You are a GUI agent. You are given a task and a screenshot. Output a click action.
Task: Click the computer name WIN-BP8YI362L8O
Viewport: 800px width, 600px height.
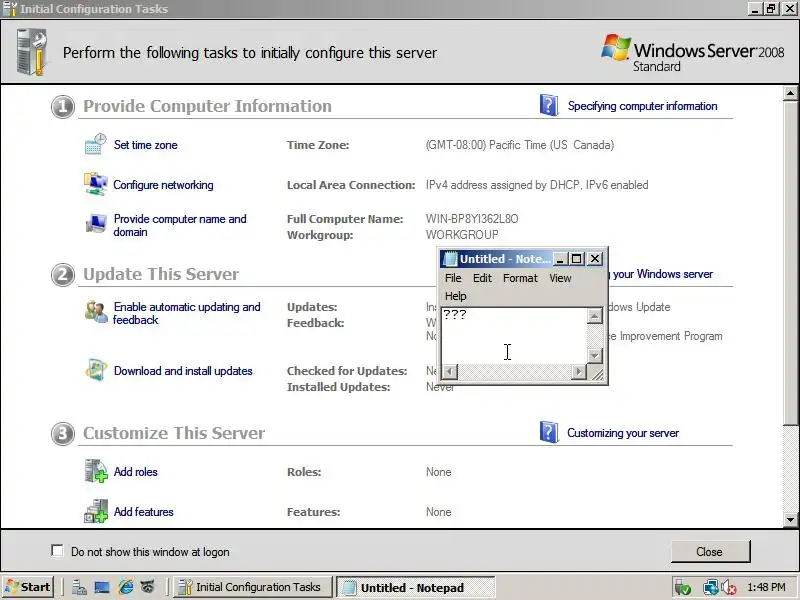[472, 219]
